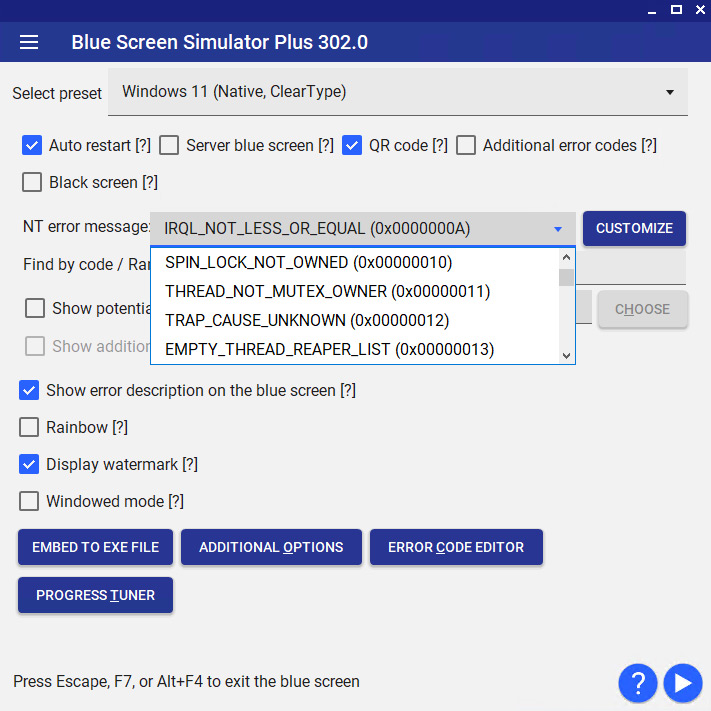Start the blue screen with the play button
Screen dimensions: 711x711
click(682, 682)
